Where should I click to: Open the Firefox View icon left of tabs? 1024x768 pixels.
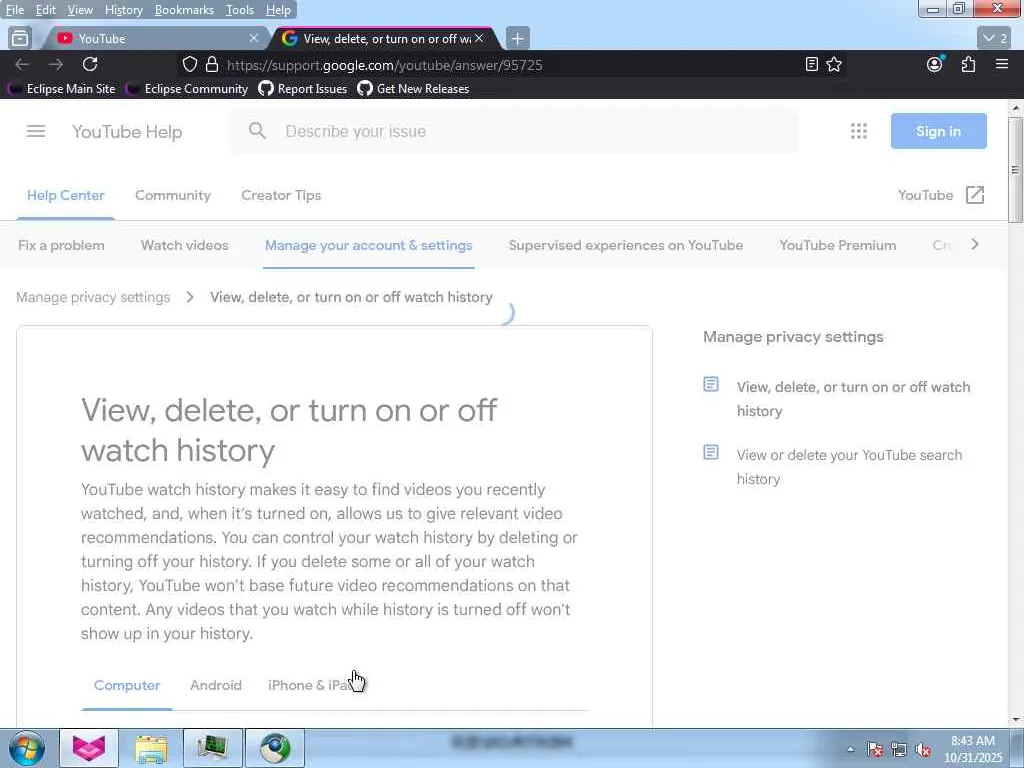tap(20, 39)
